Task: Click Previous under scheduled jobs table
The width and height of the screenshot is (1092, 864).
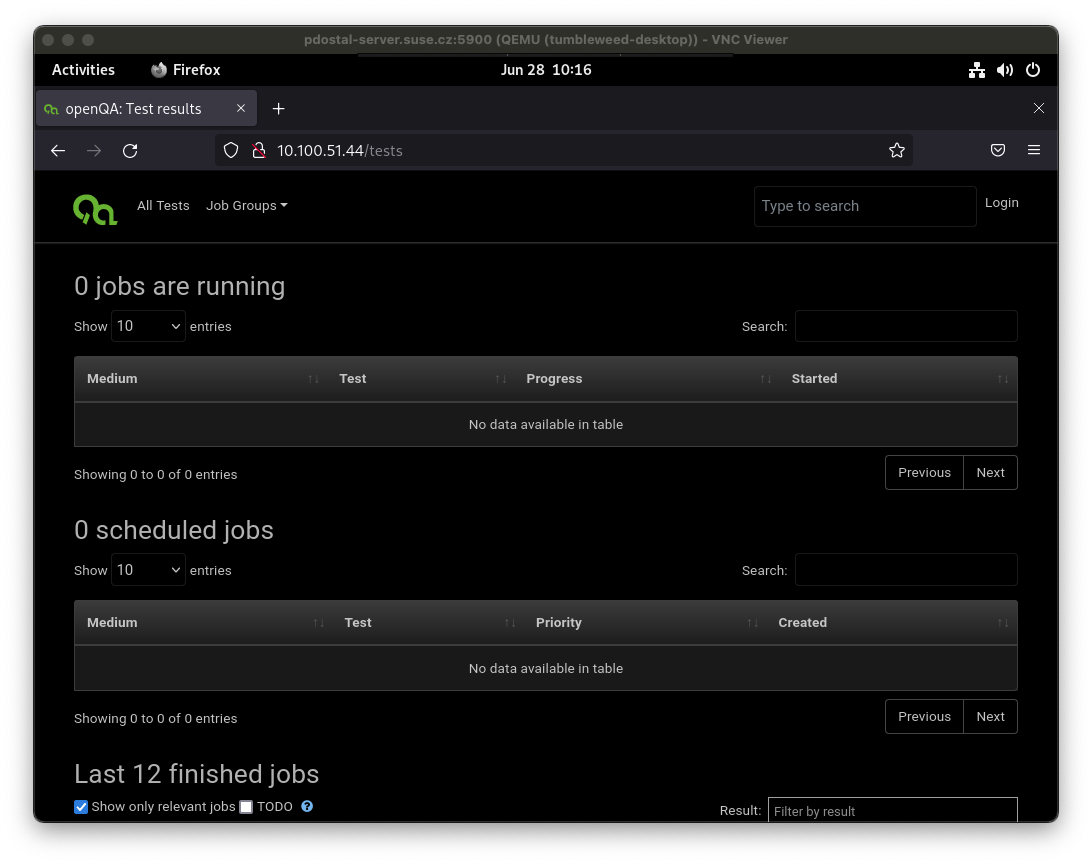Action: tap(924, 716)
